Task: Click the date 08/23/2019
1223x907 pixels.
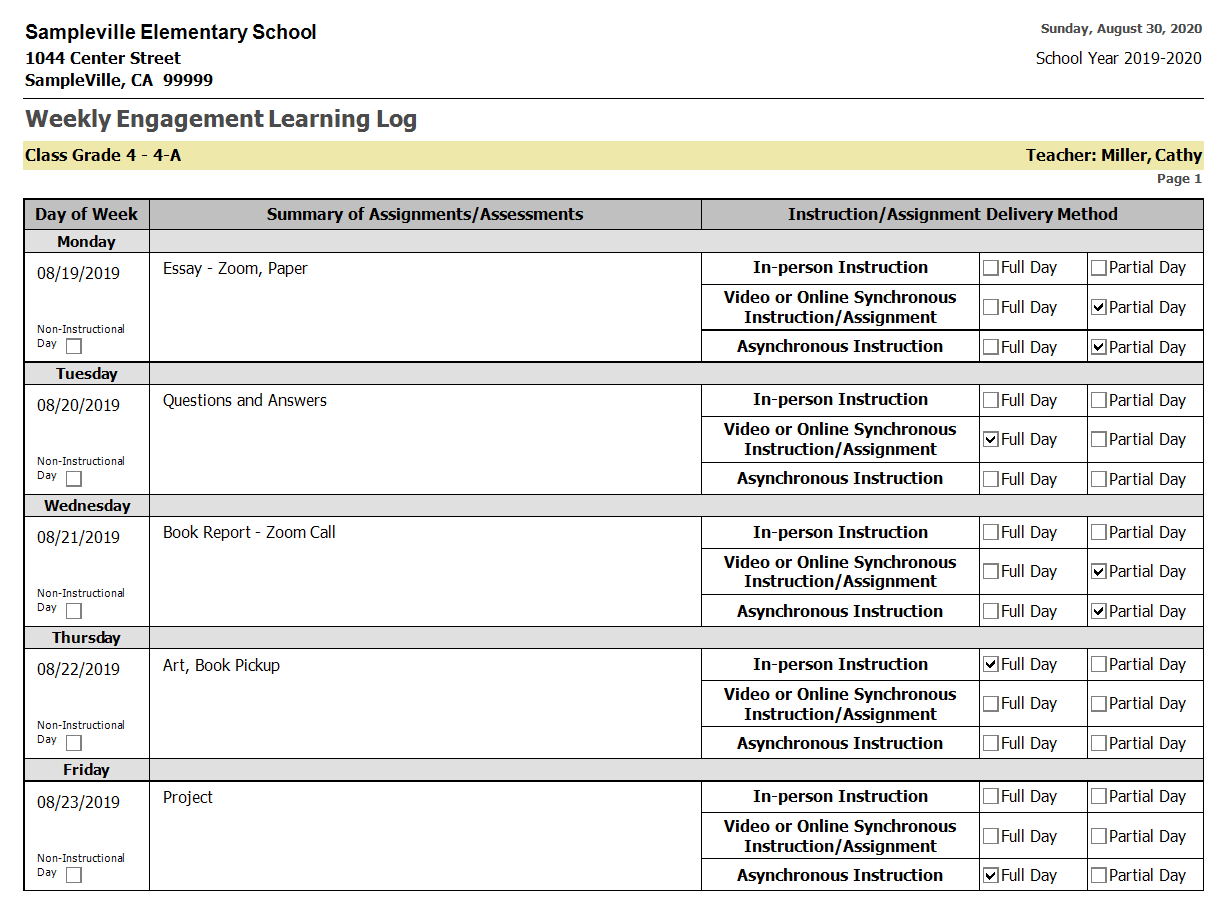Action: click(78, 802)
